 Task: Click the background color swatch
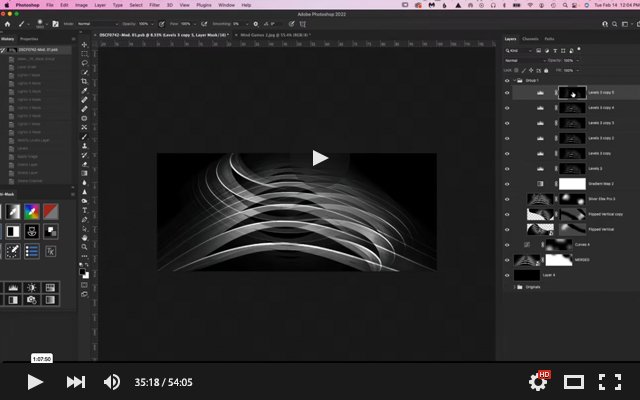click(86, 276)
